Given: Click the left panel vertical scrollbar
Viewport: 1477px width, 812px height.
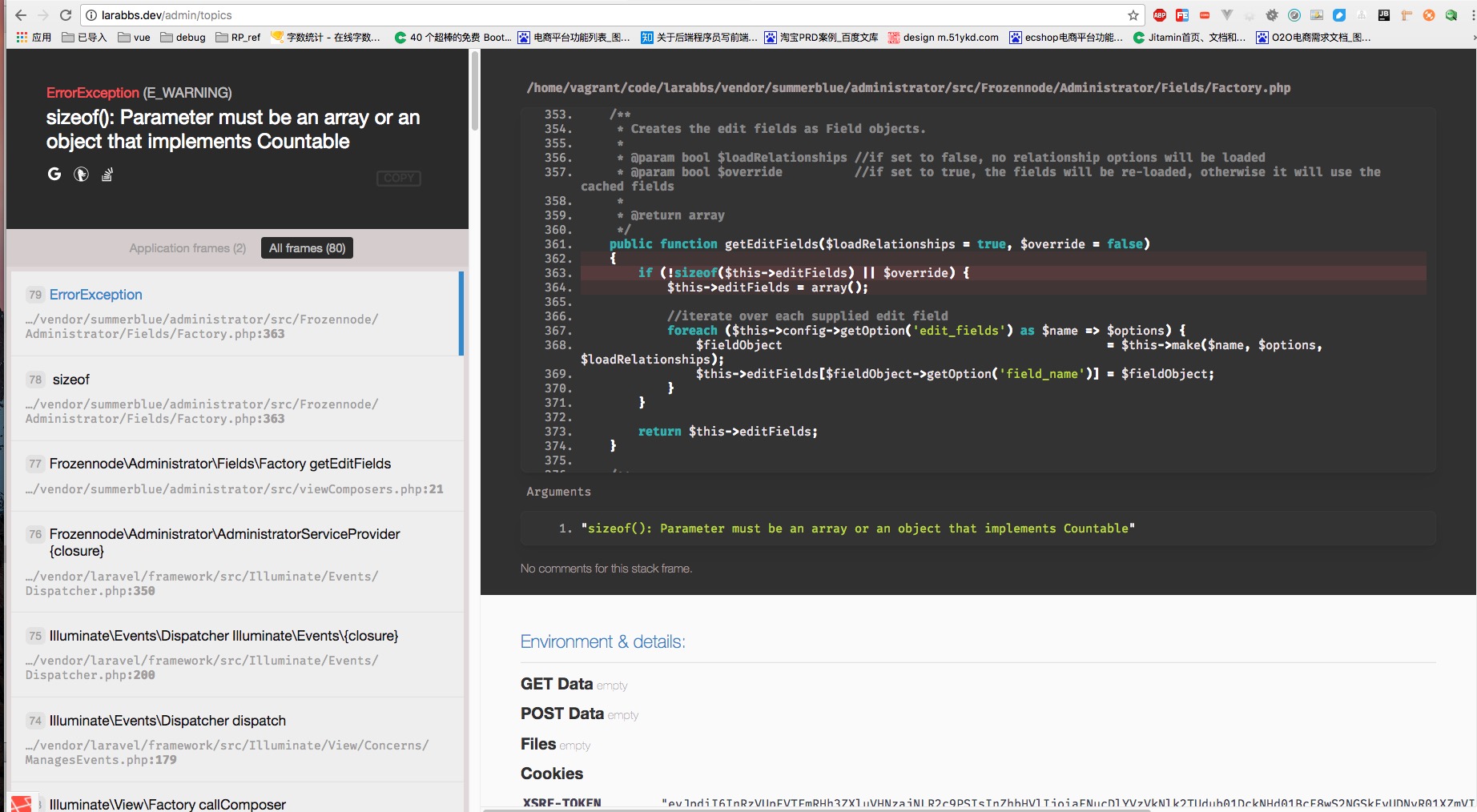Looking at the screenshot, I should pyautogui.click(x=474, y=90).
